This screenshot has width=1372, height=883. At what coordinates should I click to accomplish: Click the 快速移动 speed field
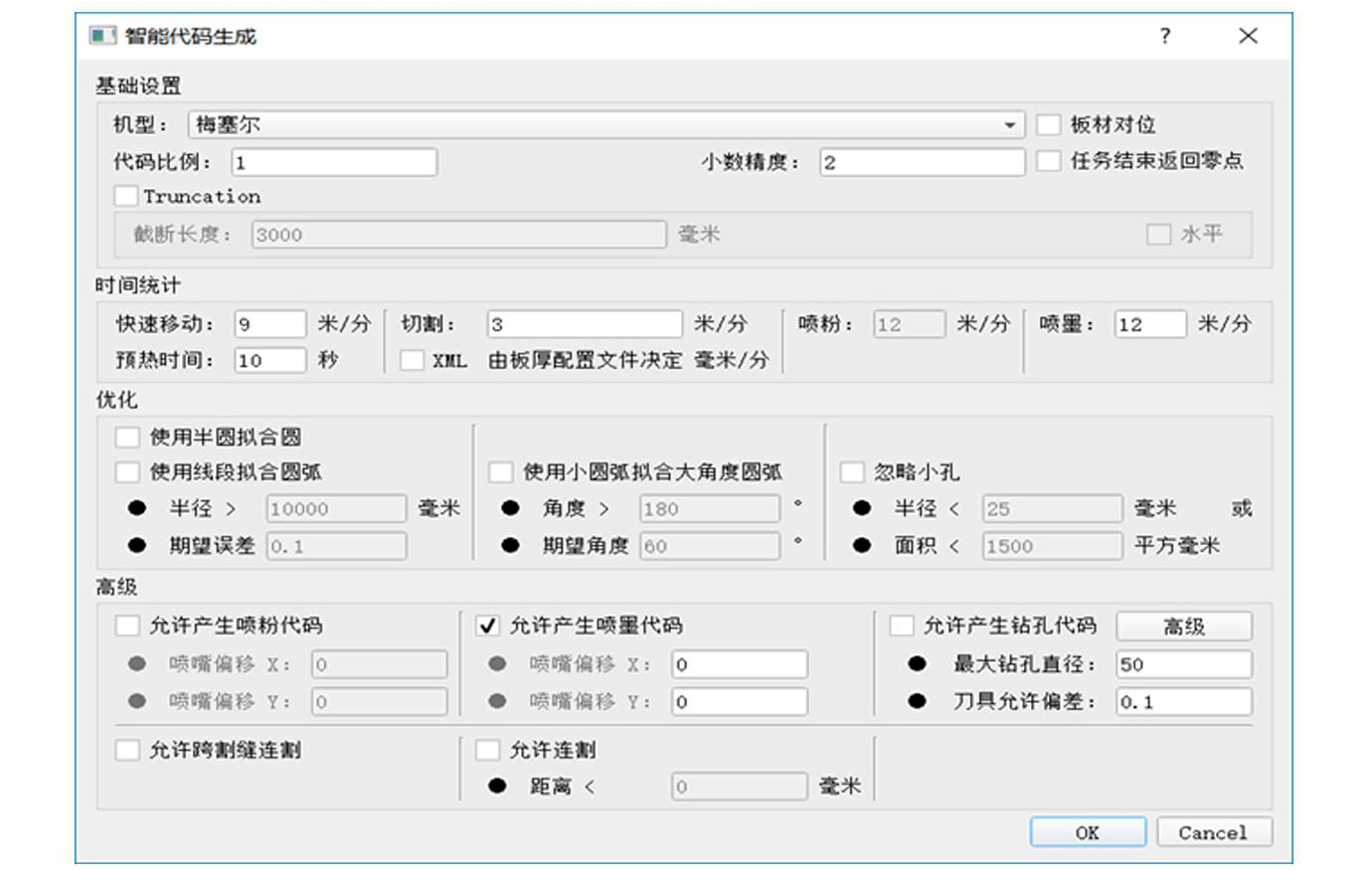270,324
